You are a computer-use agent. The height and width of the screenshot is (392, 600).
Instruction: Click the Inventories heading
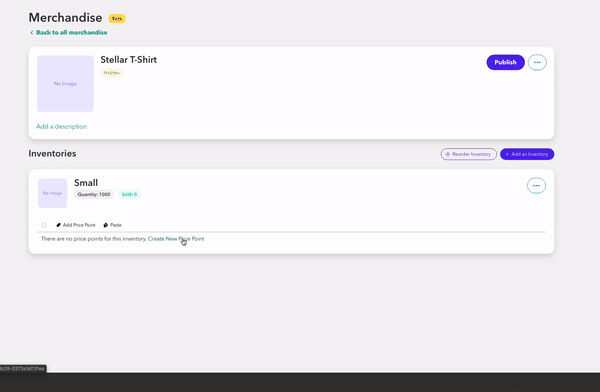tap(52, 154)
